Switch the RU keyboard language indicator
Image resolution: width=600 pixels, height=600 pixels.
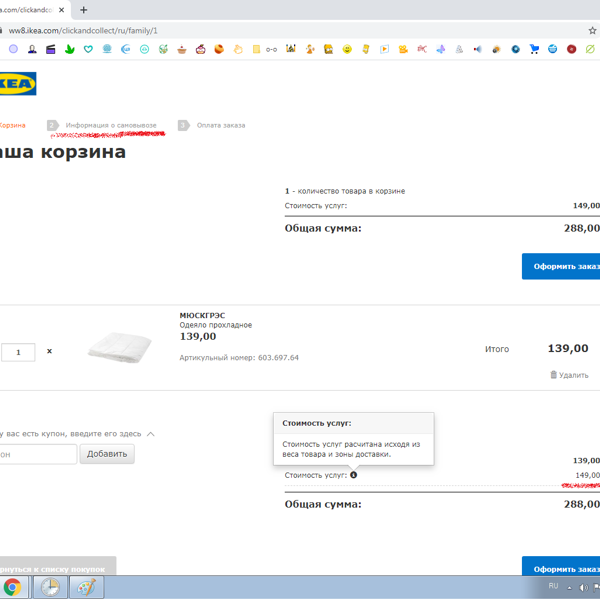tap(553, 586)
